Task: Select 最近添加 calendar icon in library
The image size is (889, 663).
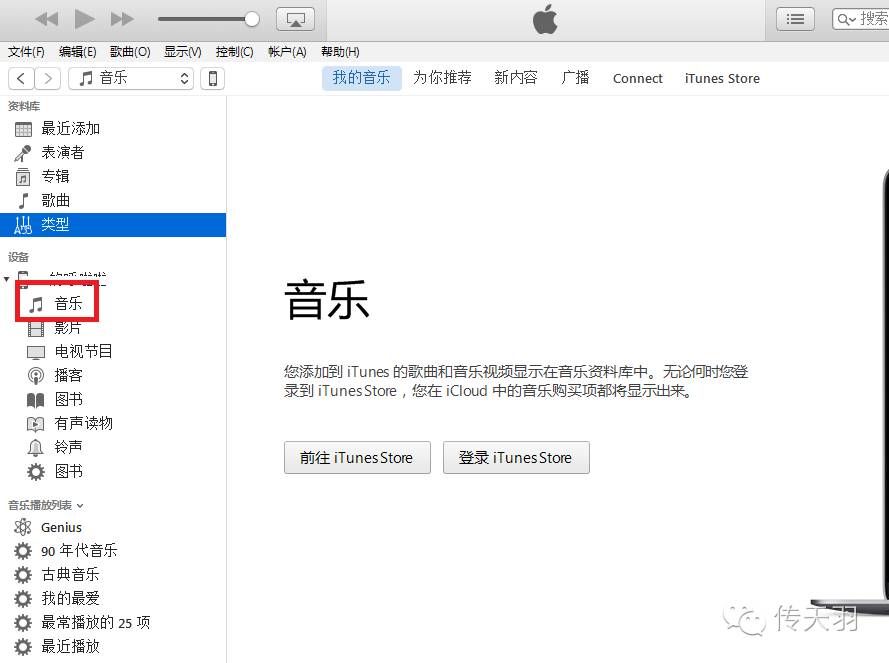Action: pyautogui.click(x=23, y=129)
